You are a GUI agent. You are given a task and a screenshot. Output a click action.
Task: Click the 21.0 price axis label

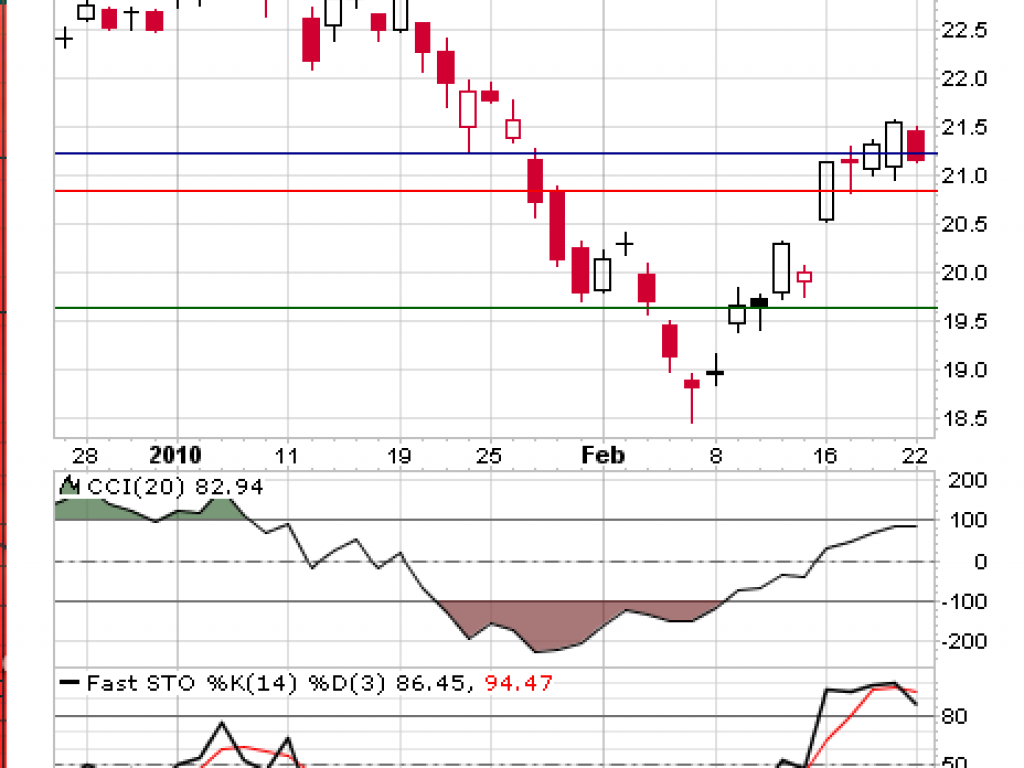coord(964,176)
